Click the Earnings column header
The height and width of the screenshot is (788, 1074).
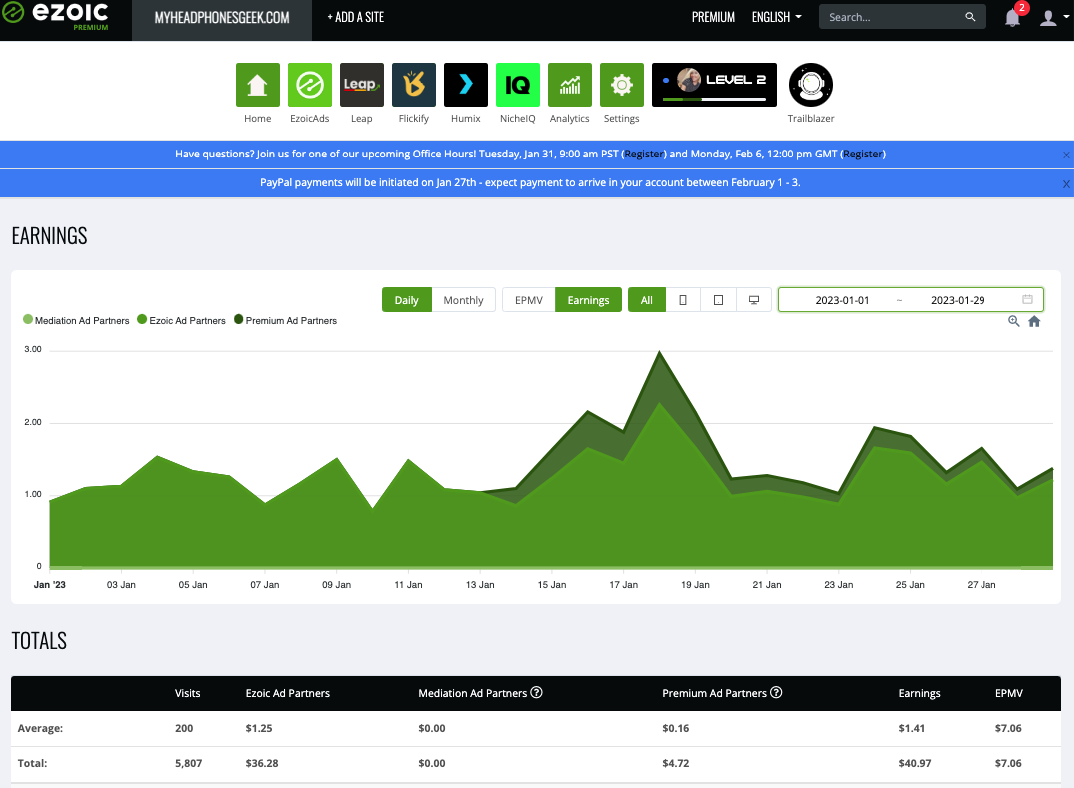click(919, 693)
